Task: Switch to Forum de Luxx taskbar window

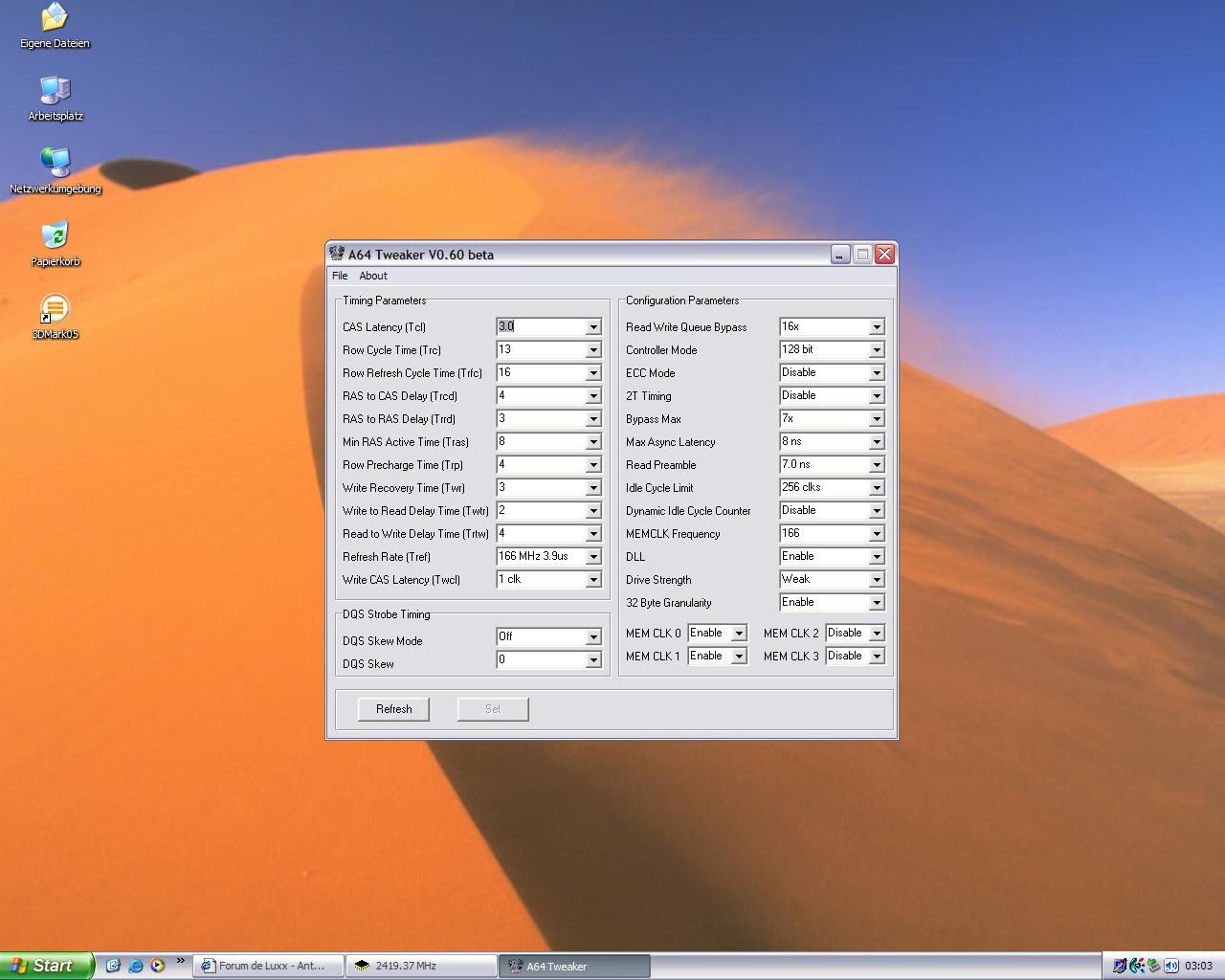Action: [269, 966]
